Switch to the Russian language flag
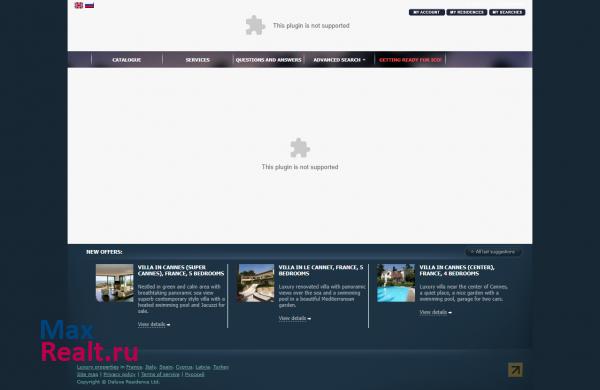The height and width of the screenshot is (390, 600). (x=90, y=5)
